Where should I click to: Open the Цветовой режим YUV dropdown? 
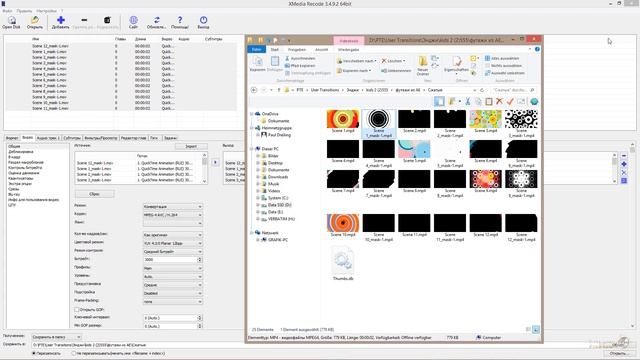tap(172, 243)
